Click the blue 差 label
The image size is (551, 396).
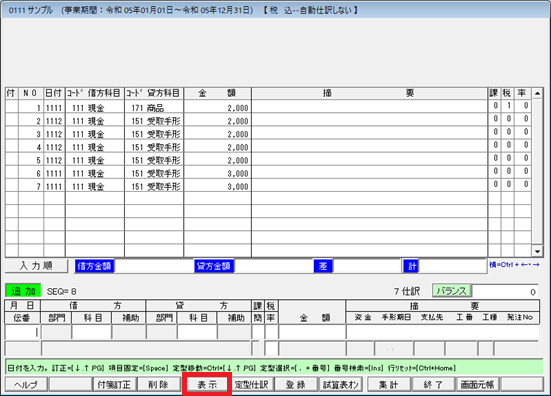[323, 266]
